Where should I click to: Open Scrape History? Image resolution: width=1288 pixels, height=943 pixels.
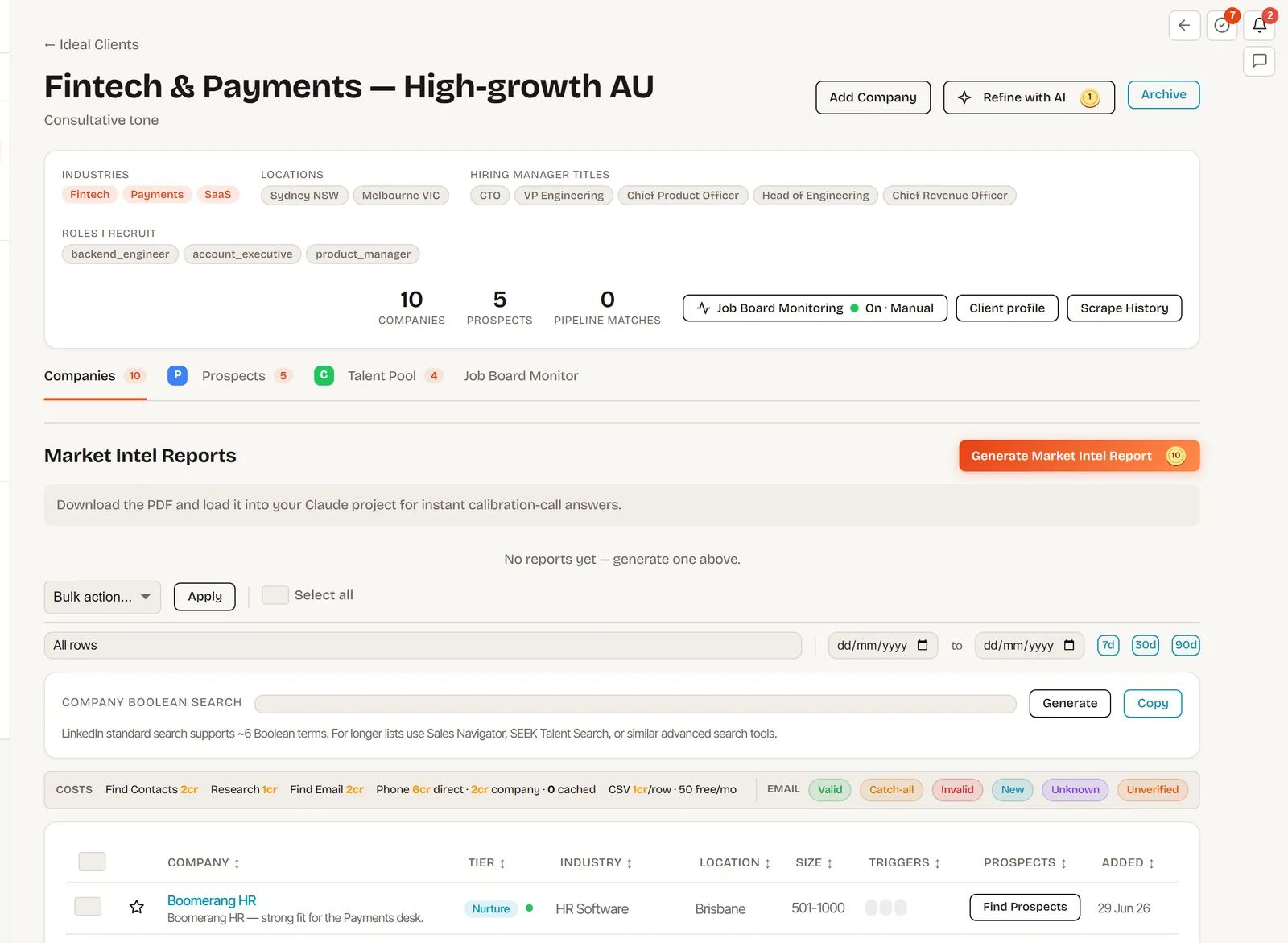click(x=1124, y=308)
